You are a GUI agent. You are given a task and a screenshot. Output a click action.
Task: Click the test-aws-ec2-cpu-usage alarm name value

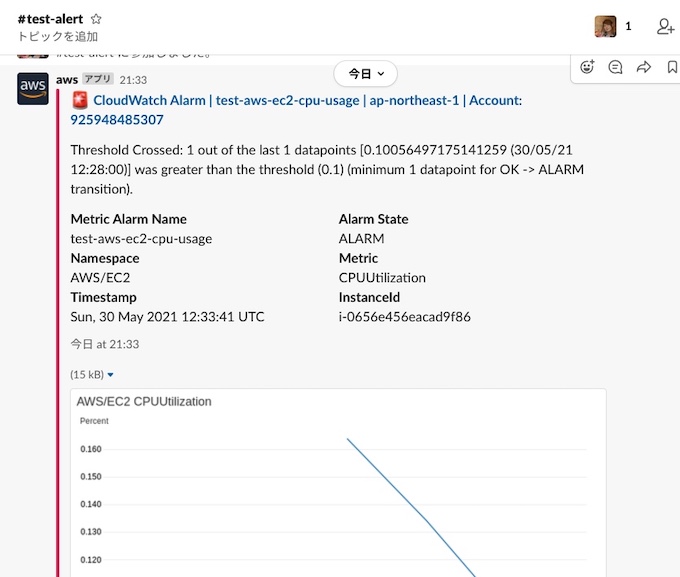tap(141, 239)
